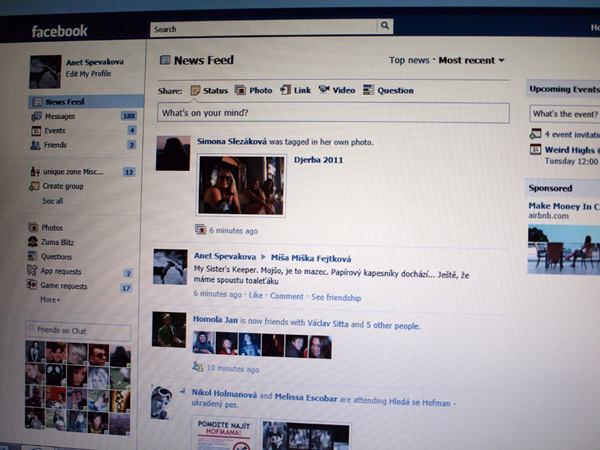
Task: Click the App requests icon
Action: click(x=32, y=271)
